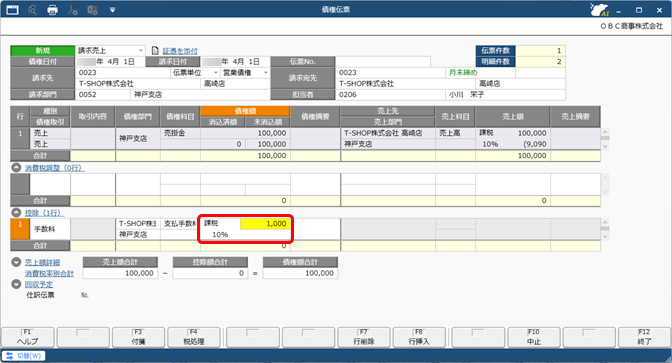Click the AI assistant icon
This screenshot has height=363, width=672.
[x=599, y=9]
